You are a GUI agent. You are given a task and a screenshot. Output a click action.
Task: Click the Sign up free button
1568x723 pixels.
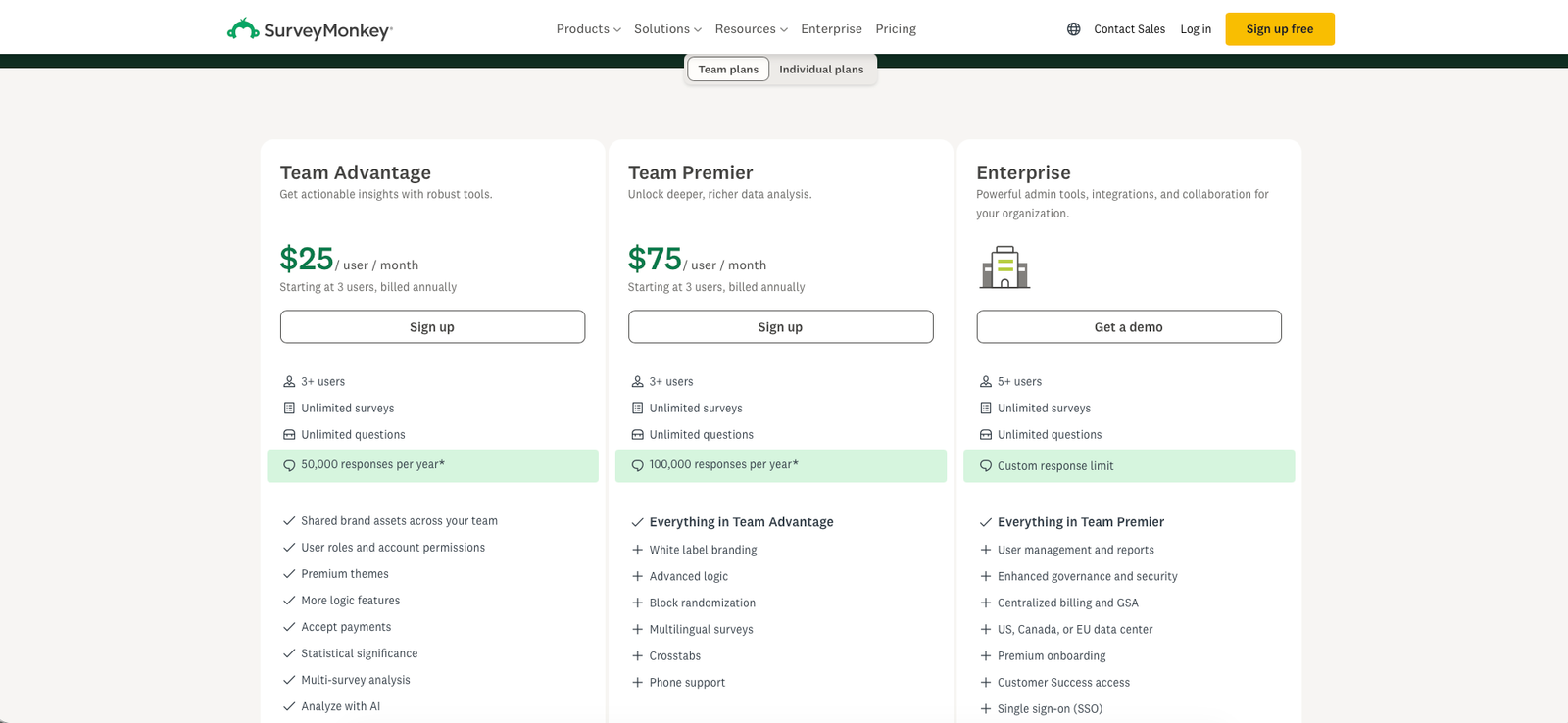tap(1280, 29)
